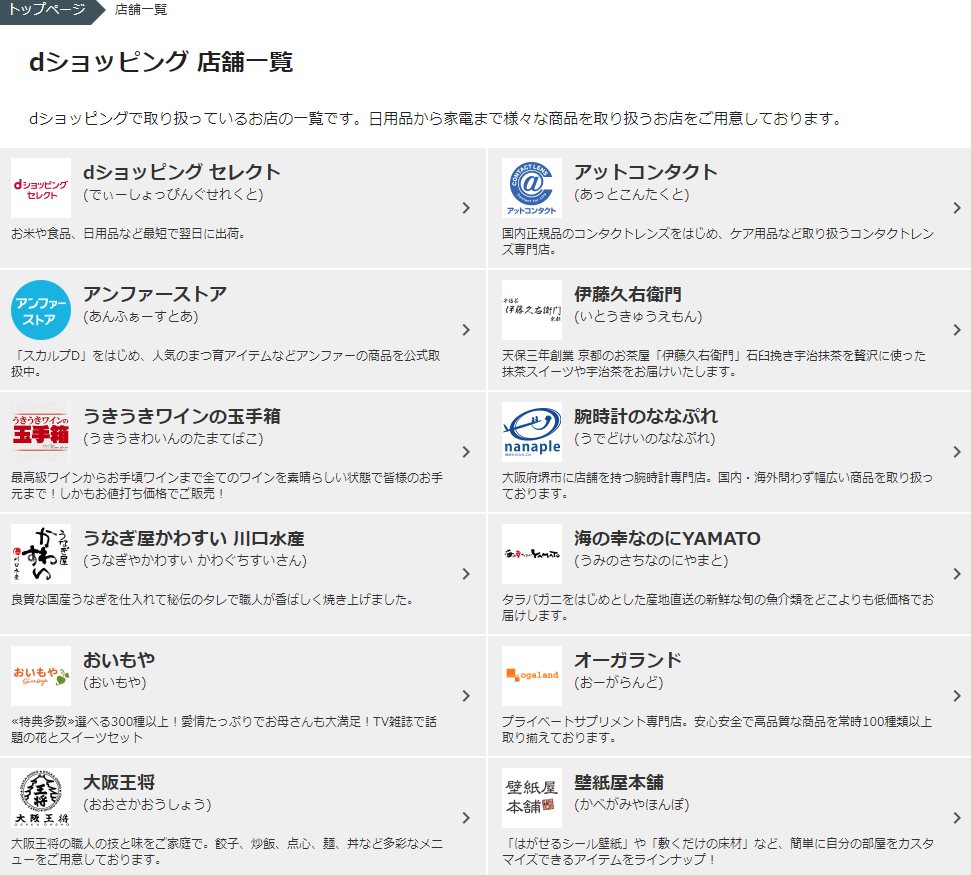Click reading text (おおさかおうしょう)
The image size is (971, 875).
[x=147, y=804]
